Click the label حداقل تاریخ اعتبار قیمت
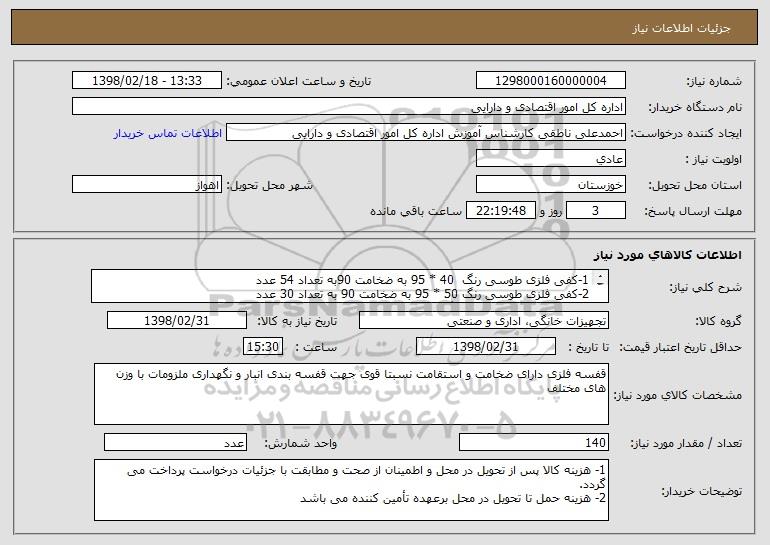770x545 pixels. 681,348
